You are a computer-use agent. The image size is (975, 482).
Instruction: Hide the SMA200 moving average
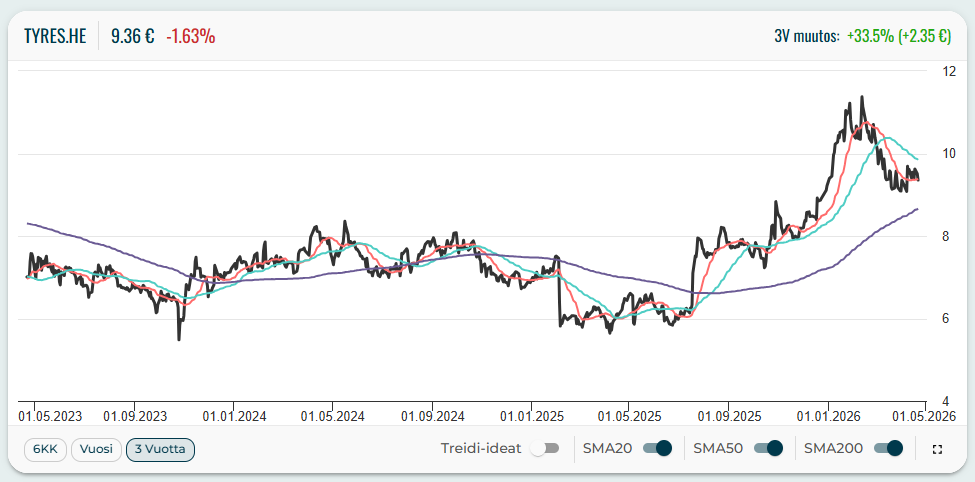tap(888, 449)
